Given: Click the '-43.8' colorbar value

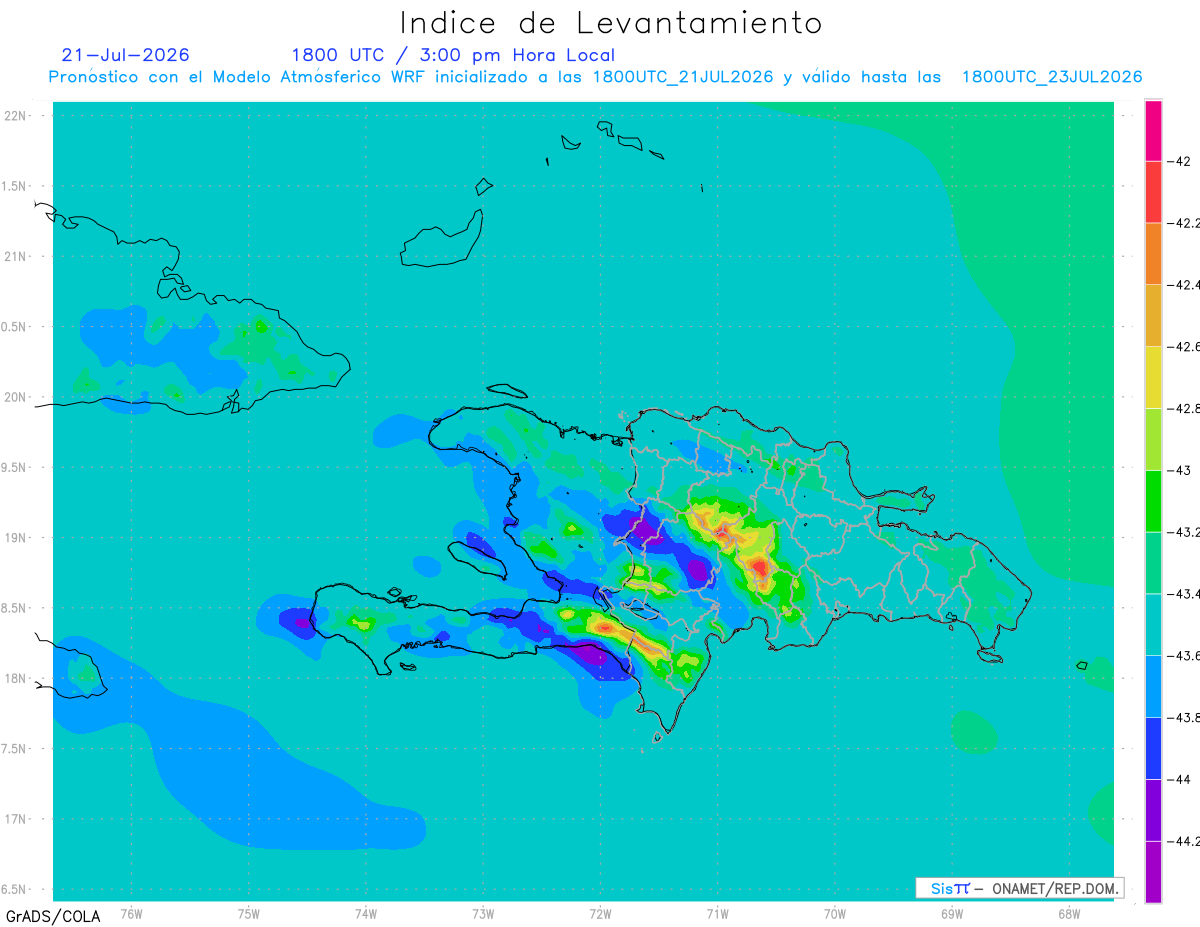Looking at the screenshot, I should tap(1184, 717).
